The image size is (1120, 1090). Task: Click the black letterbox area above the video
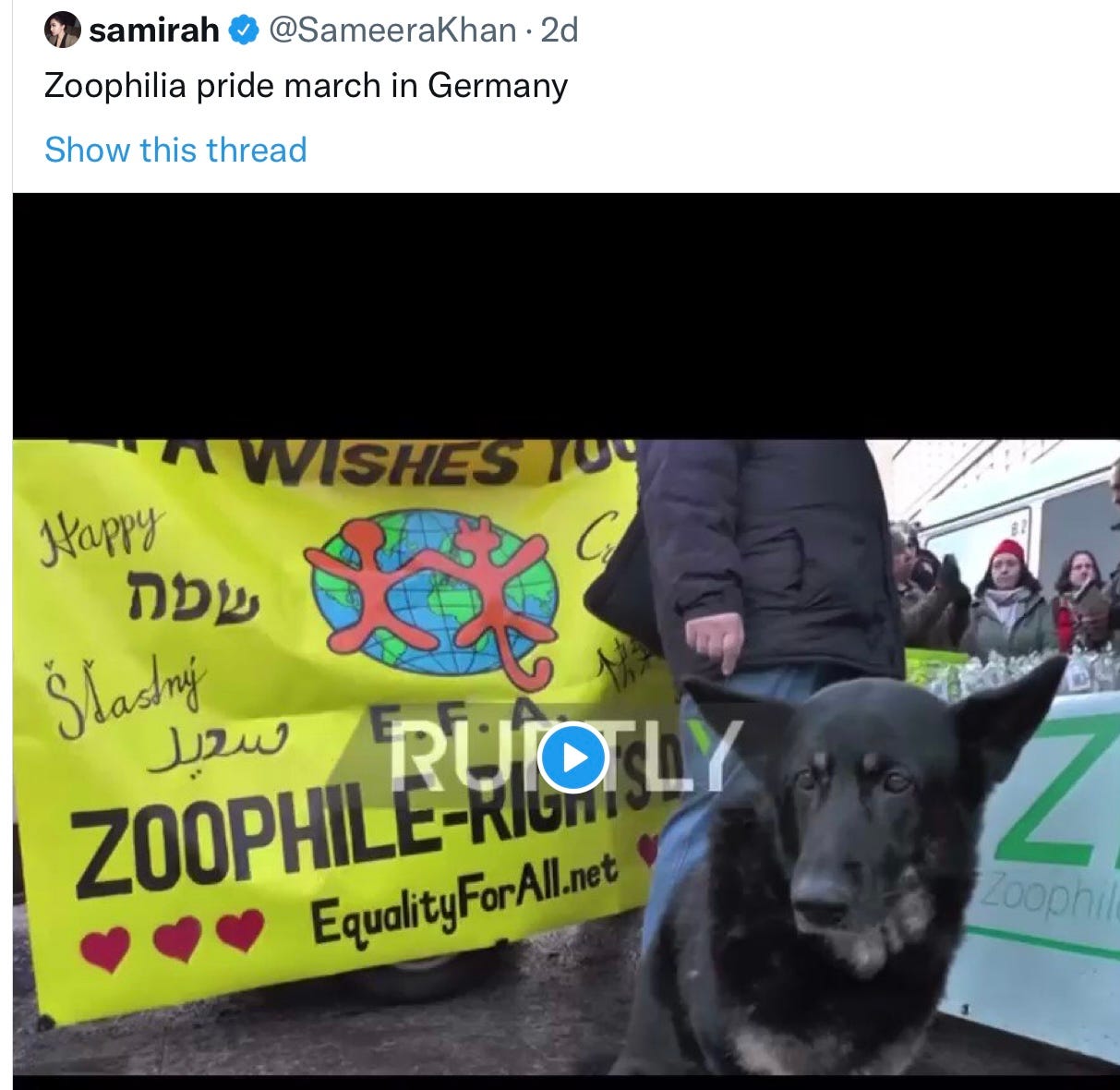[x=566, y=316]
